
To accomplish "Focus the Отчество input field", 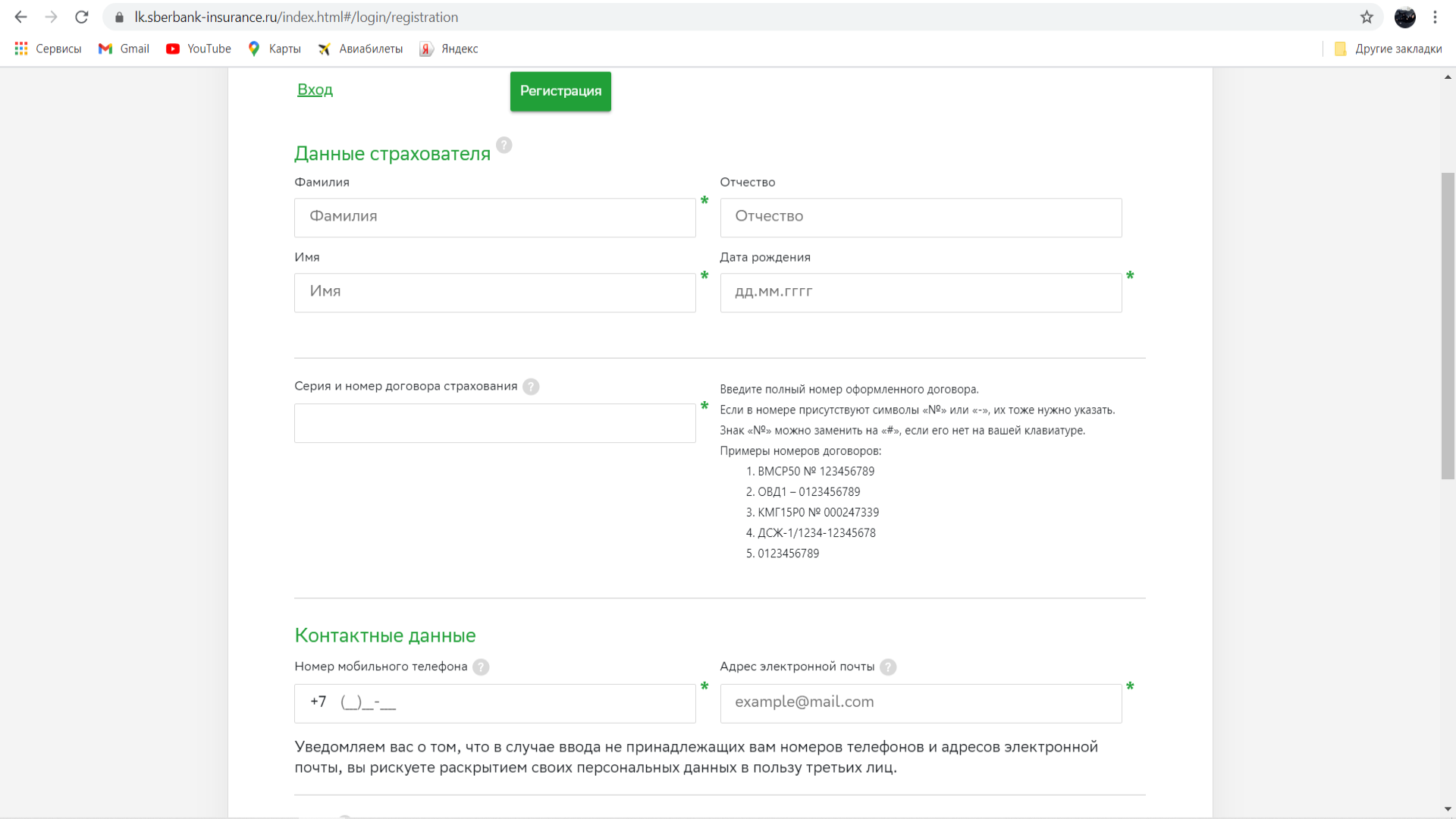I will 921,218.
